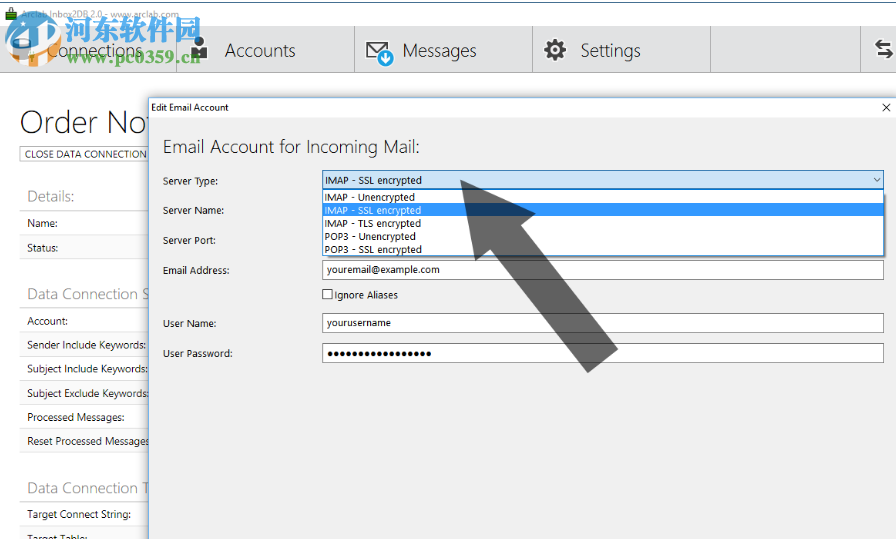
Task: Click the User Name input field
Action: (603, 323)
